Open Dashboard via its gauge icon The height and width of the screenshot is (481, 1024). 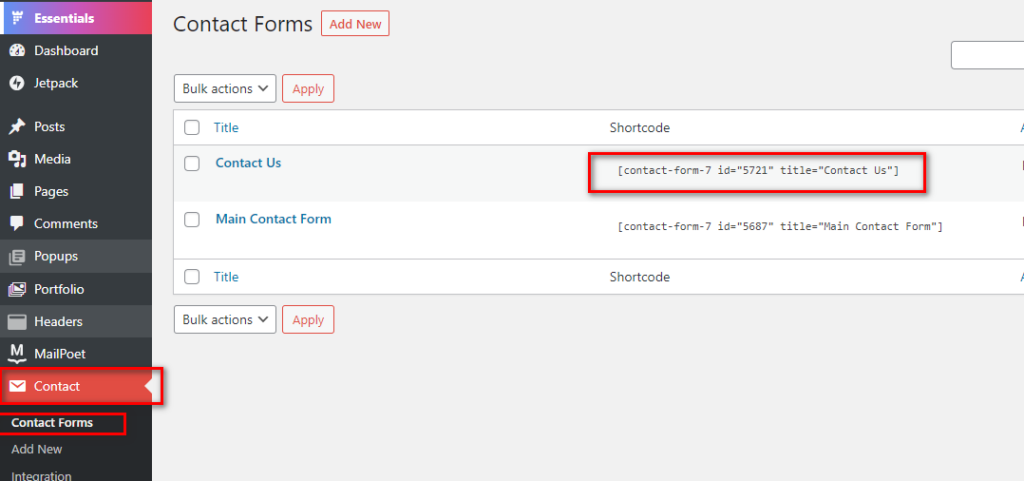coord(17,51)
